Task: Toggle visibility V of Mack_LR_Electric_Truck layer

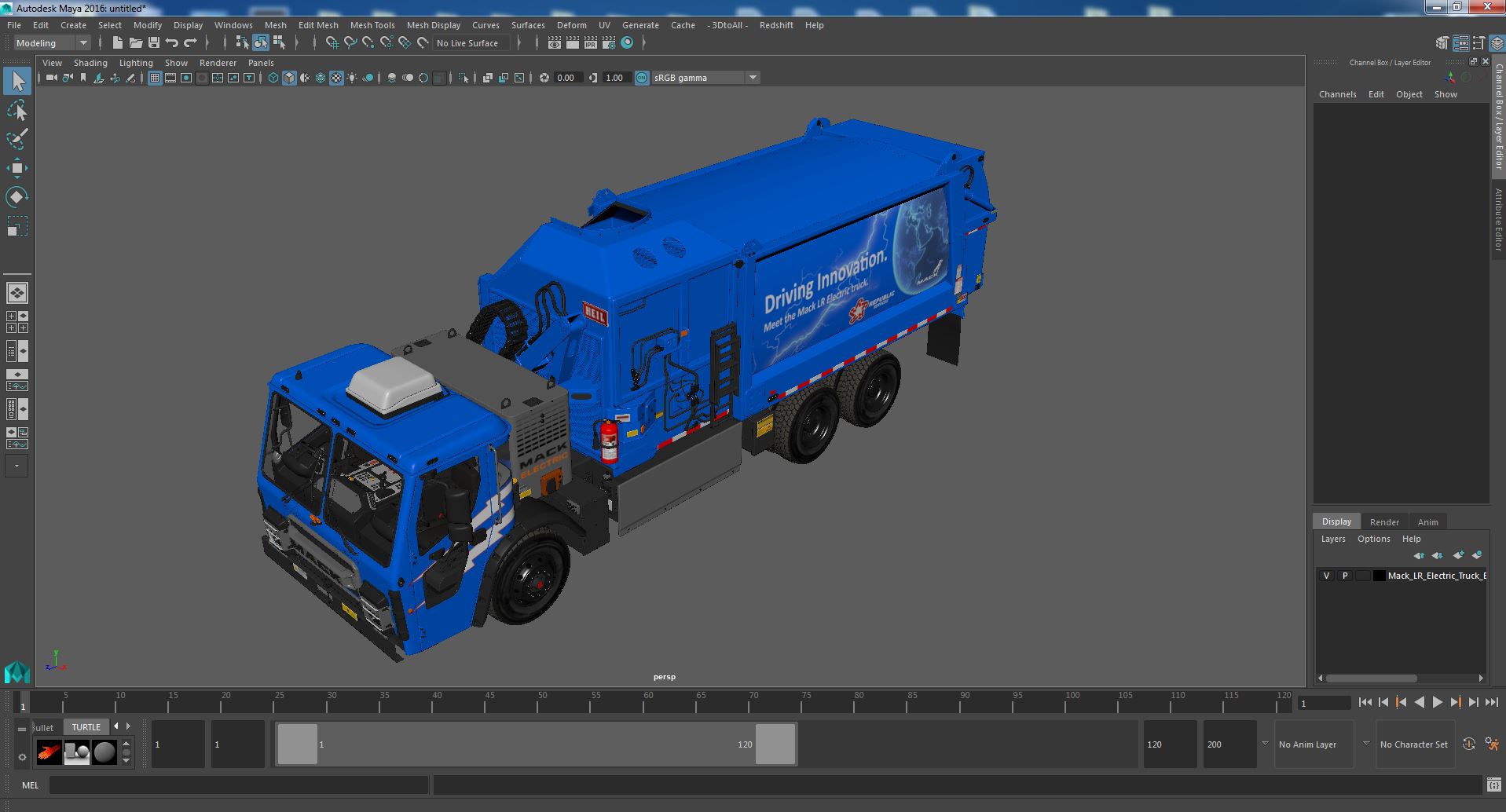Action: [1326, 576]
